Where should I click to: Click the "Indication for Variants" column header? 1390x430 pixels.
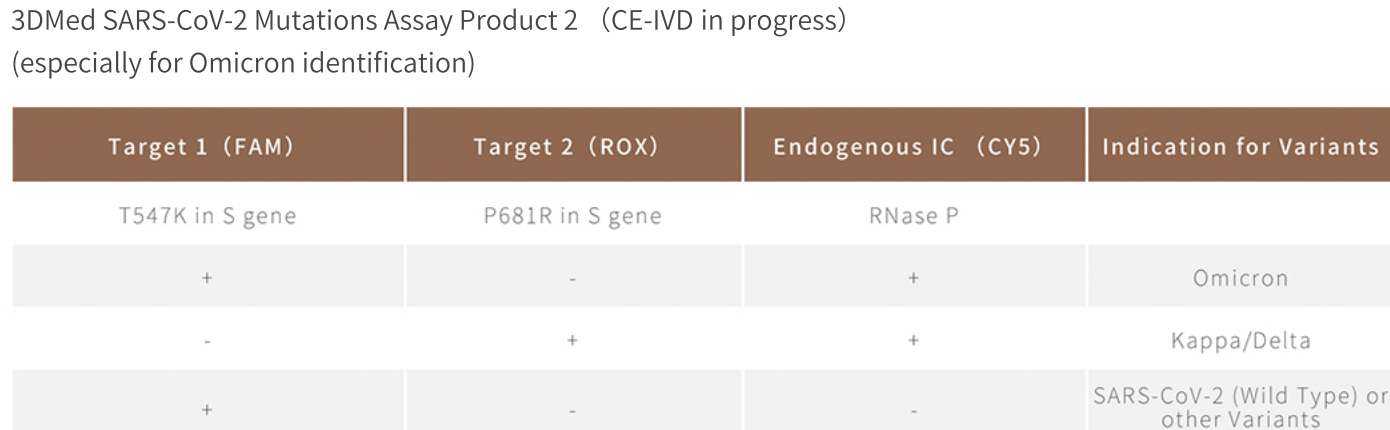[1240, 147]
